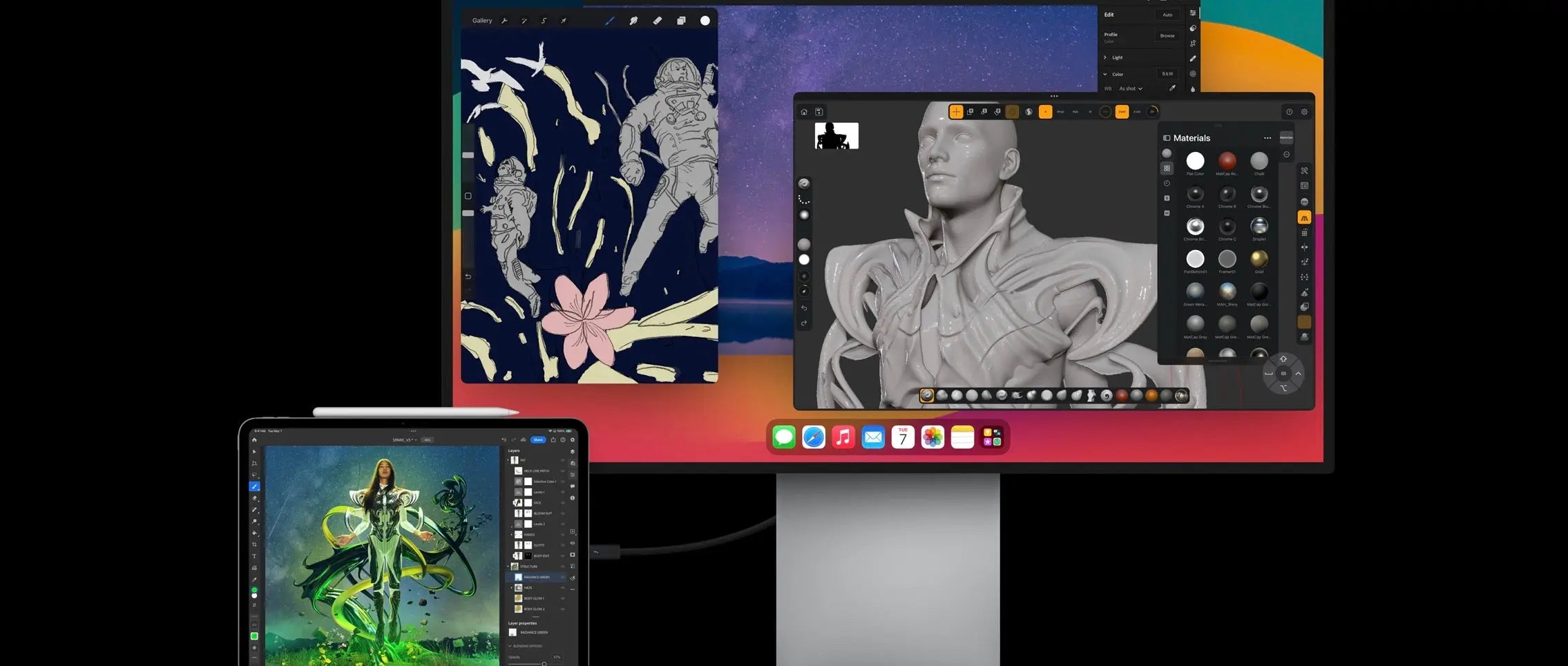
Task: Click the Browse button next to Profile
Action: (1167, 35)
